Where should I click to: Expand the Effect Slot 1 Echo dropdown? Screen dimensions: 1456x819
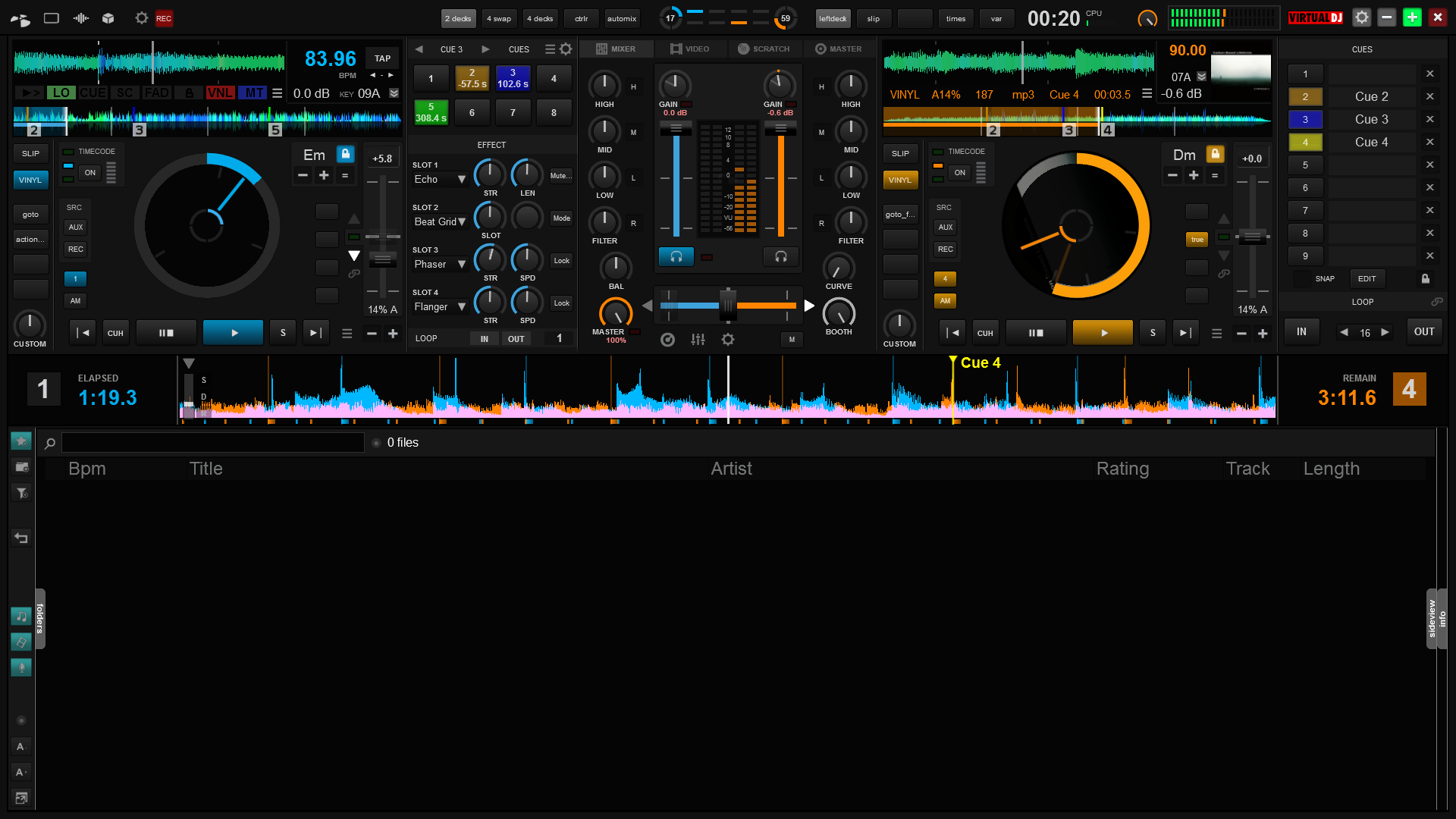pyautogui.click(x=461, y=178)
